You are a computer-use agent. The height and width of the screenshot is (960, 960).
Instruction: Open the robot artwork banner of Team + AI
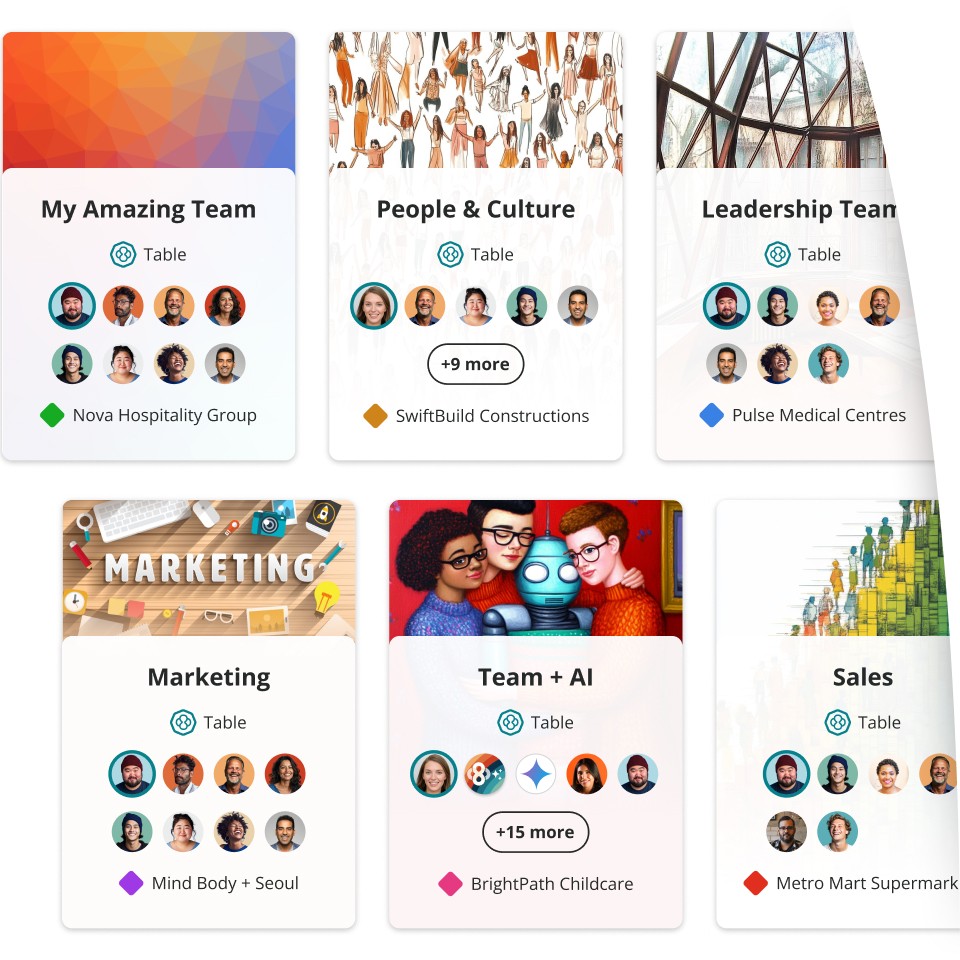536,569
